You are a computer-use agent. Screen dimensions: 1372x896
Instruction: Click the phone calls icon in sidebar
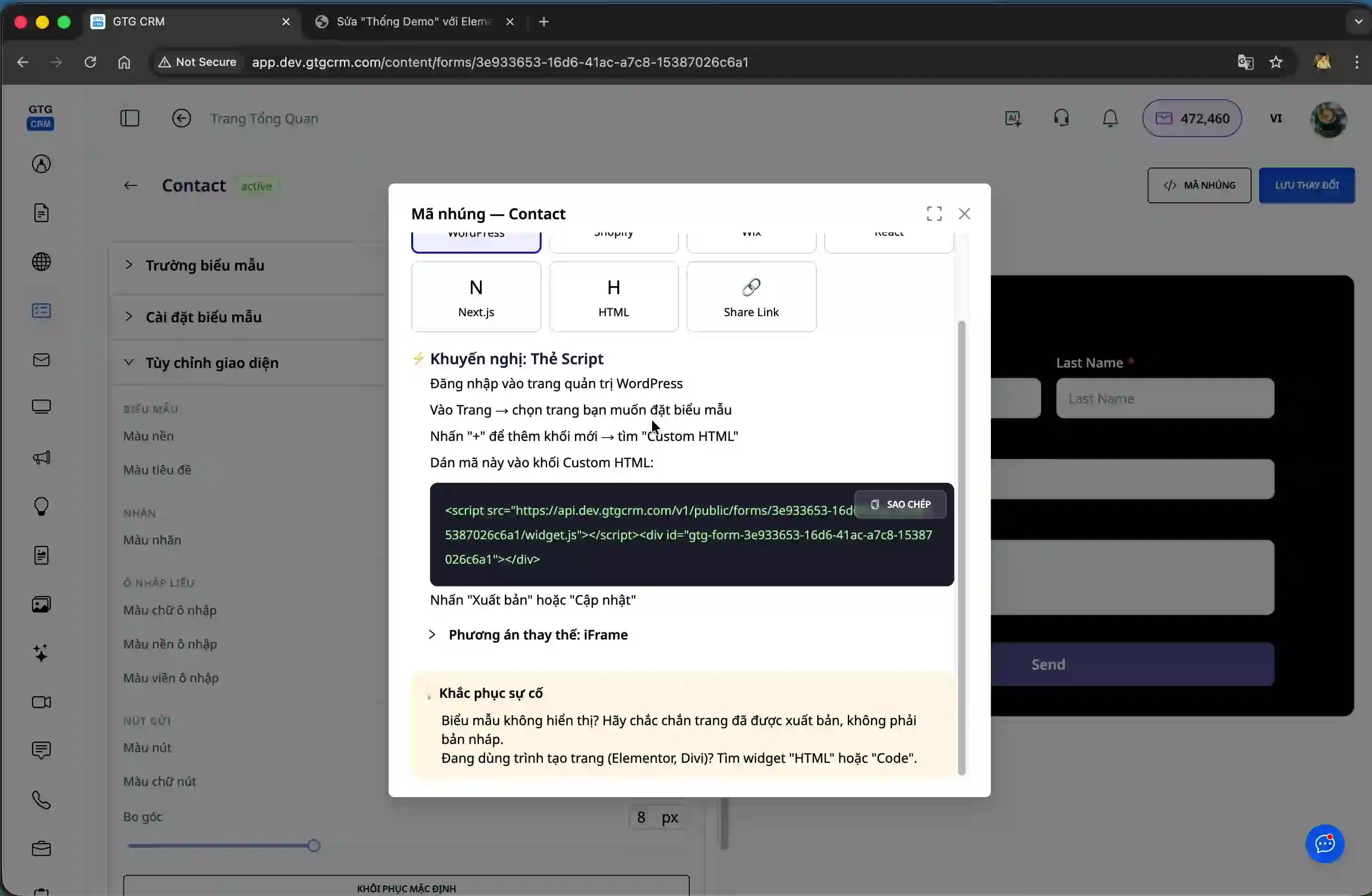coord(41,800)
